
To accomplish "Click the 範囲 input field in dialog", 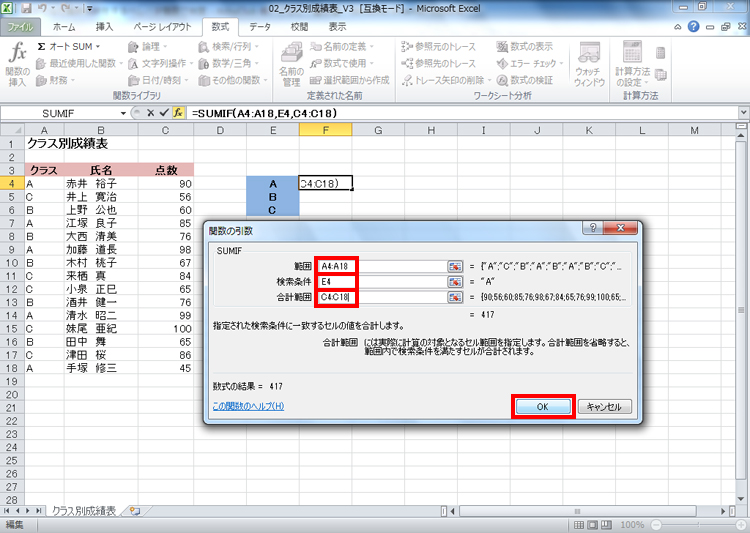I will [x=381, y=266].
